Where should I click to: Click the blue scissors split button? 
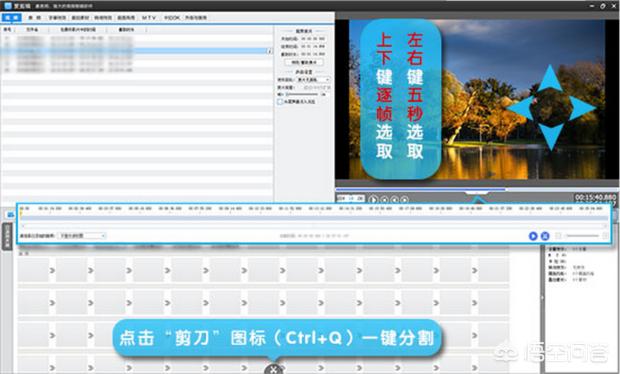545,236
